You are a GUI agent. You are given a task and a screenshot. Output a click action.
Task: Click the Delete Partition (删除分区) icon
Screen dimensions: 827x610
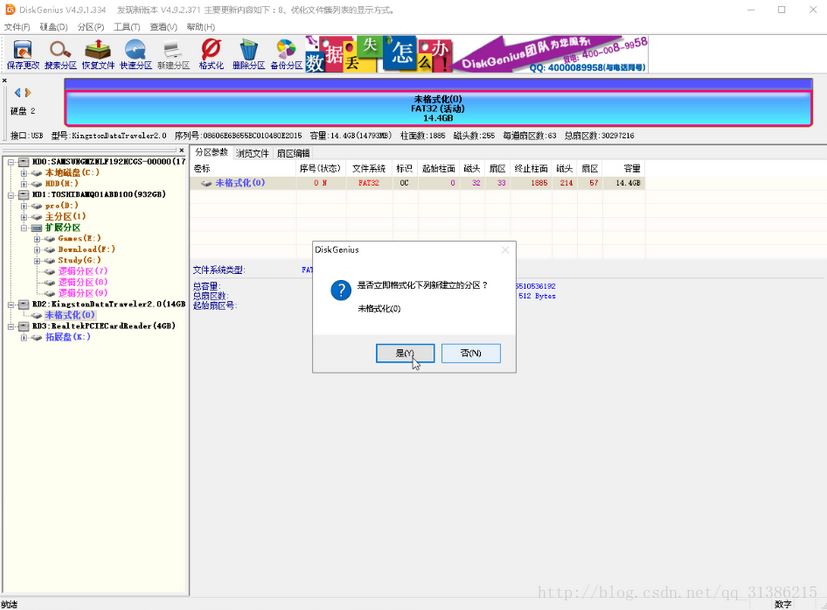(248, 54)
